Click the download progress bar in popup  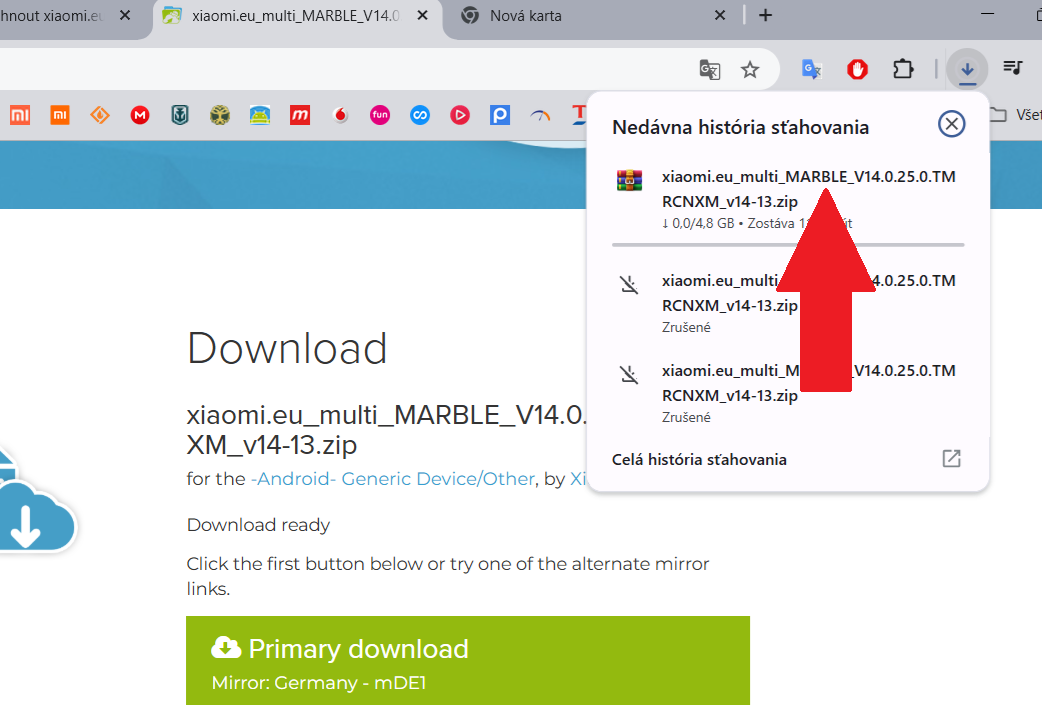click(x=788, y=245)
